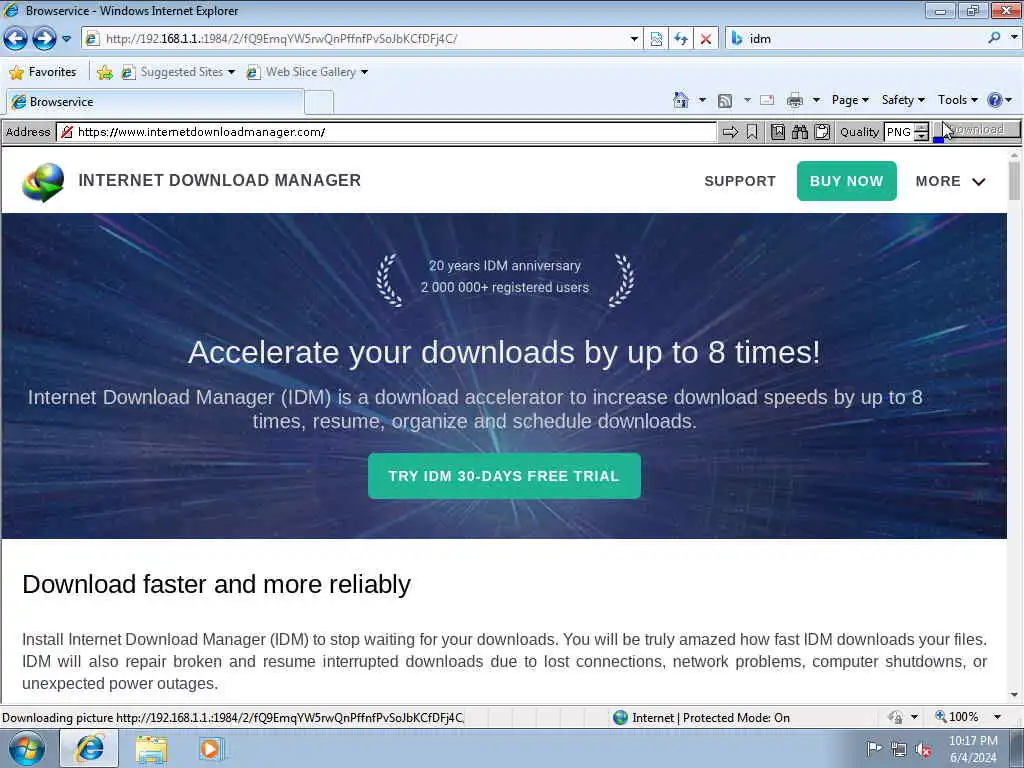The width and height of the screenshot is (1024, 768).
Task: Go forward with the IE Forward arrow
Action: pyautogui.click(x=44, y=39)
